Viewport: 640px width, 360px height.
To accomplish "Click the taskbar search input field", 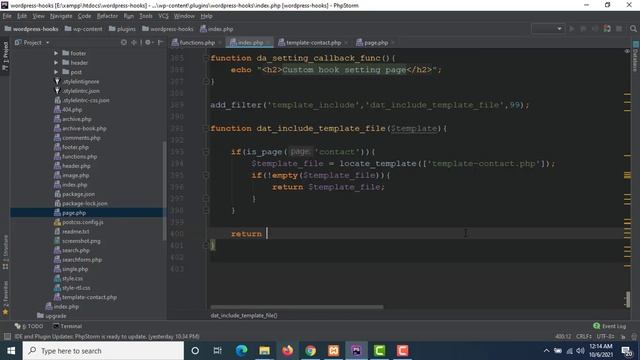I will (103, 351).
